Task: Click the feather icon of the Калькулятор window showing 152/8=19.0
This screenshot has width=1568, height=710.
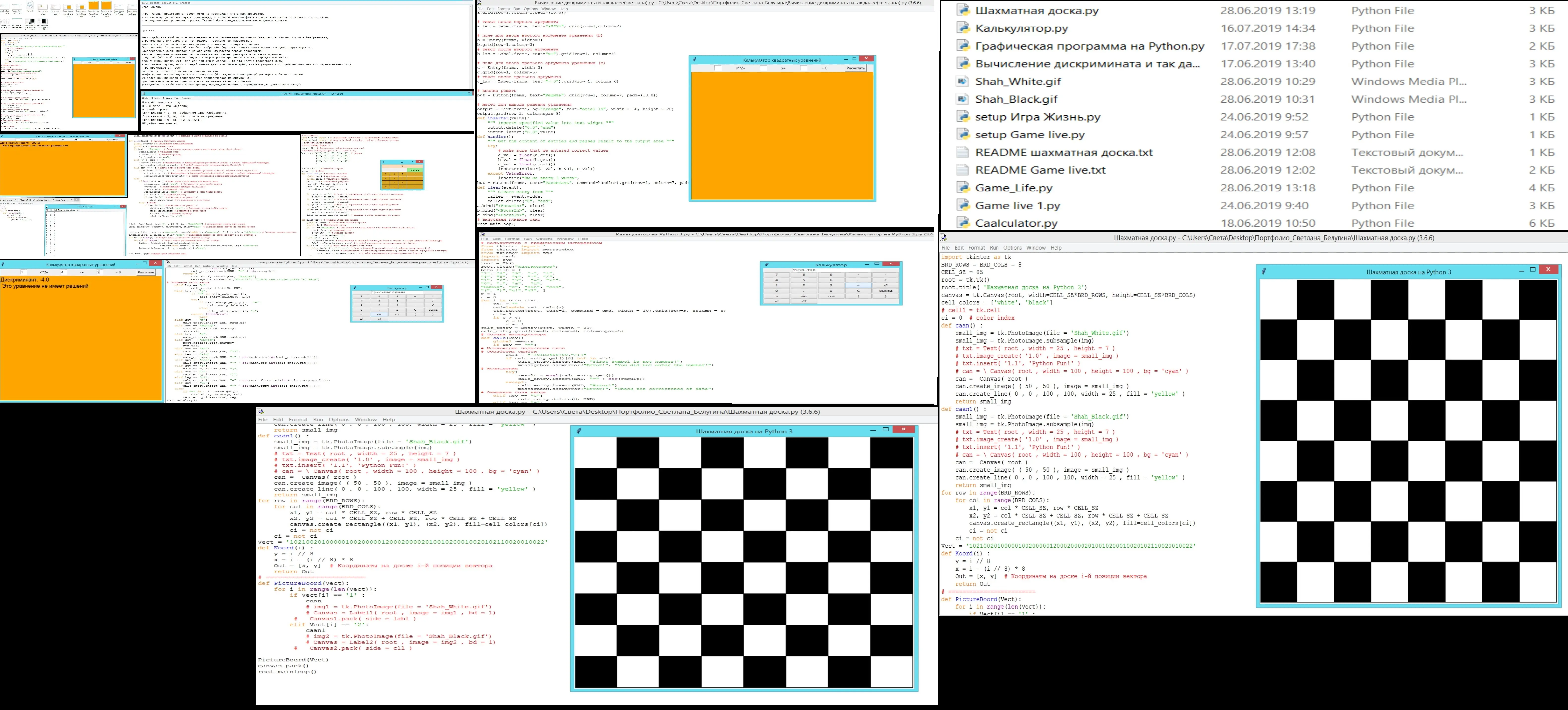Action: pyautogui.click(x=767, y=265)
